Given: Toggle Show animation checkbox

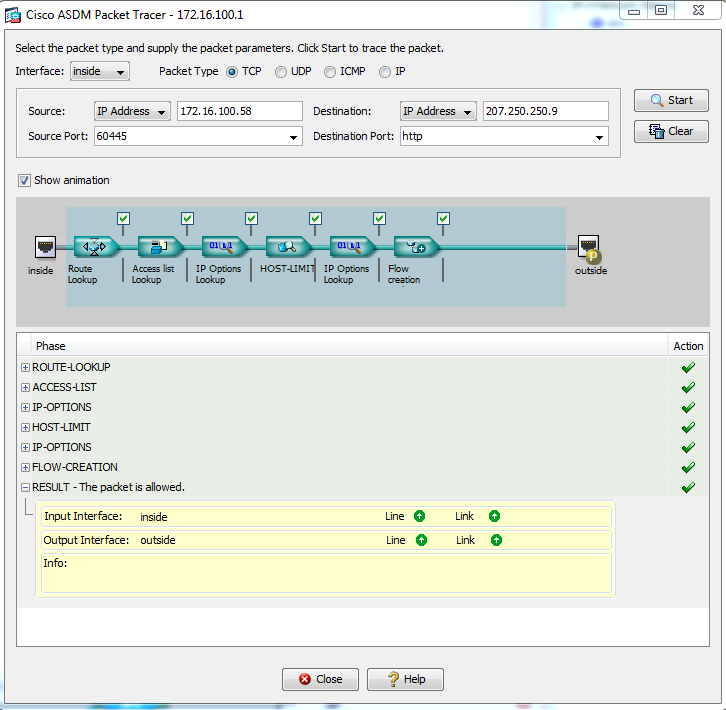Looking at the screenshot, I should click(24, 180).
